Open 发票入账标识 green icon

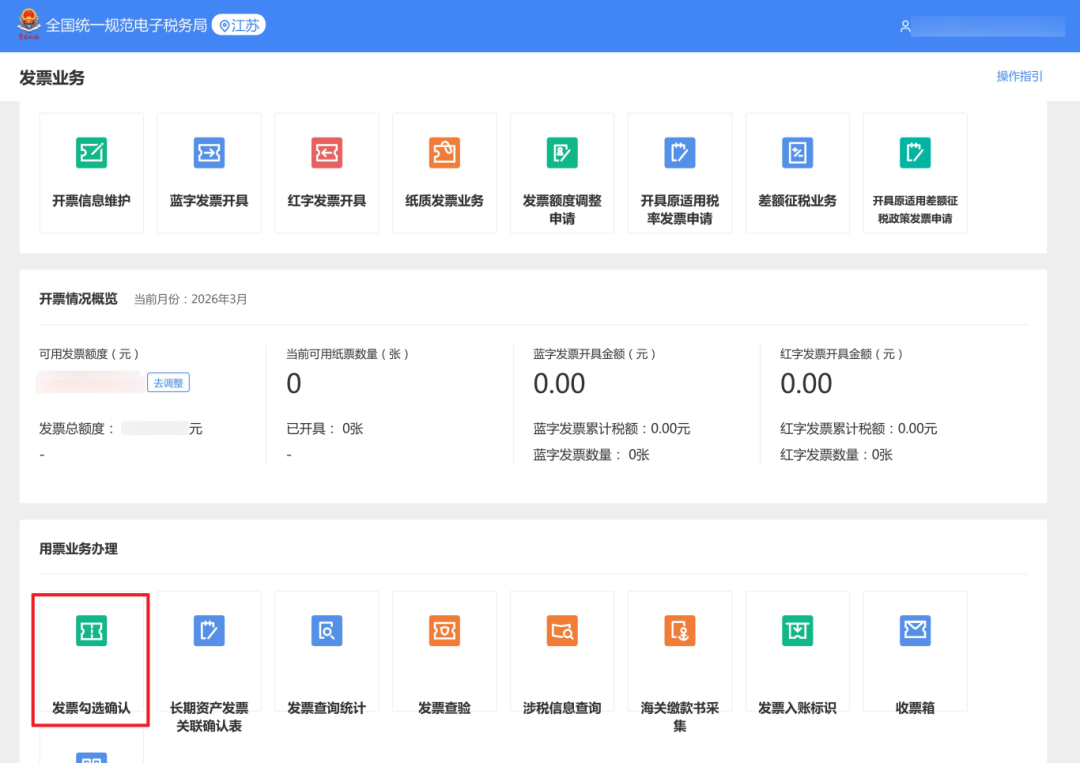[798, 631]
